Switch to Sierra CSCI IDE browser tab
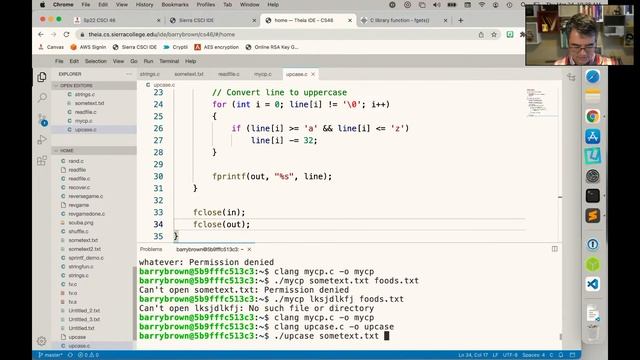 (x=213, y=20)
